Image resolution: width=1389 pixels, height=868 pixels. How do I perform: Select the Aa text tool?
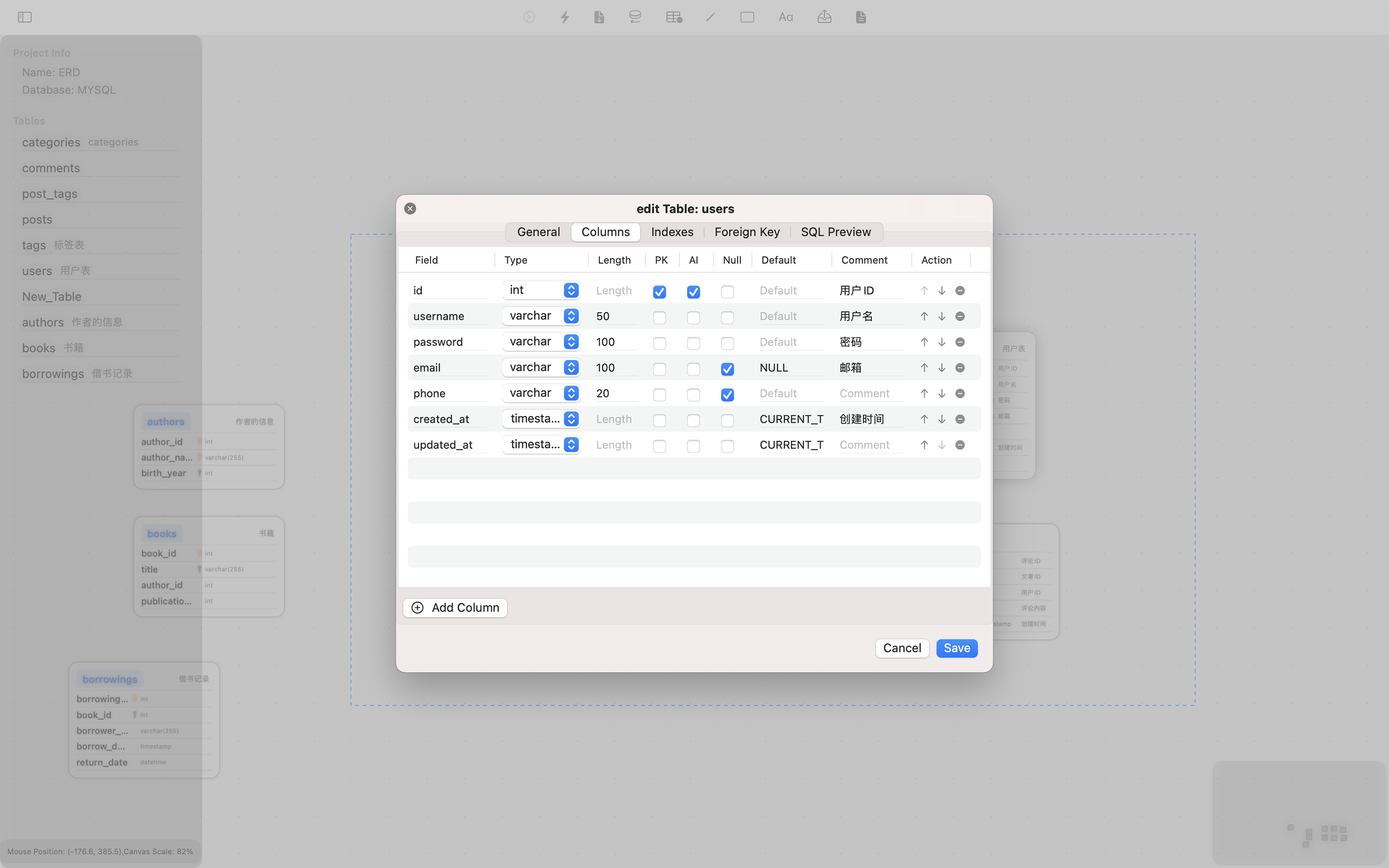786,17
